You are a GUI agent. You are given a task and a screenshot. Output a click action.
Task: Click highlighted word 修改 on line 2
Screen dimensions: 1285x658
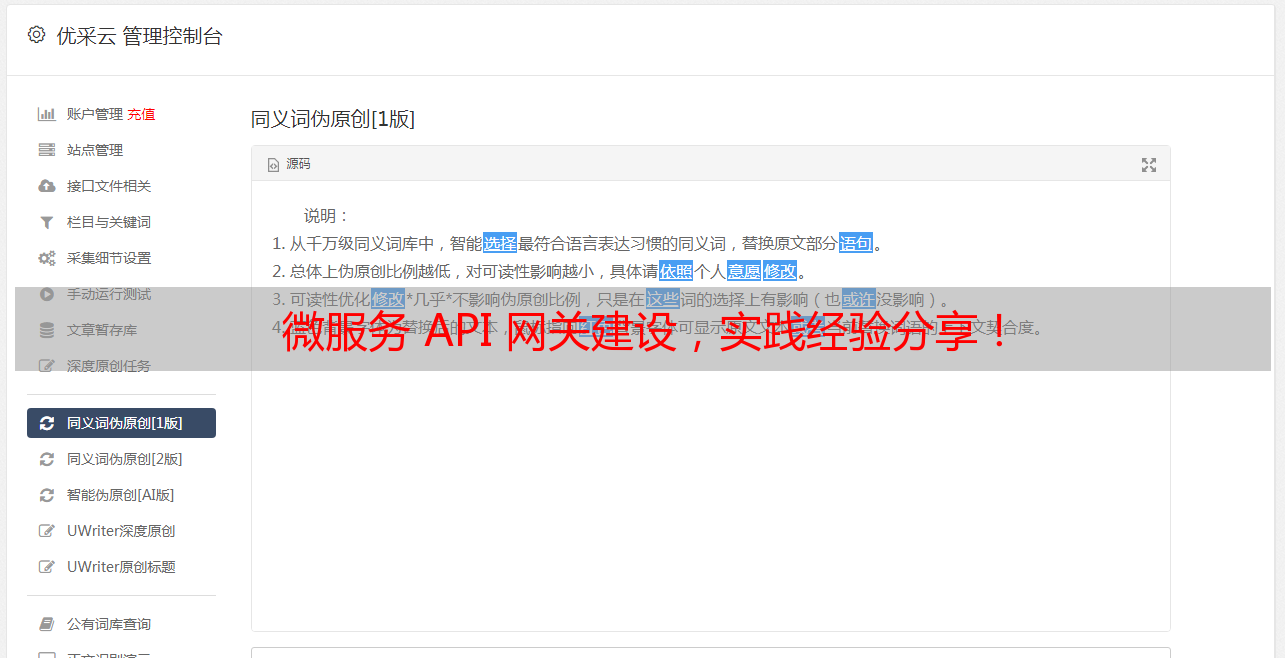pyautogui.click(x=780, y=271)
